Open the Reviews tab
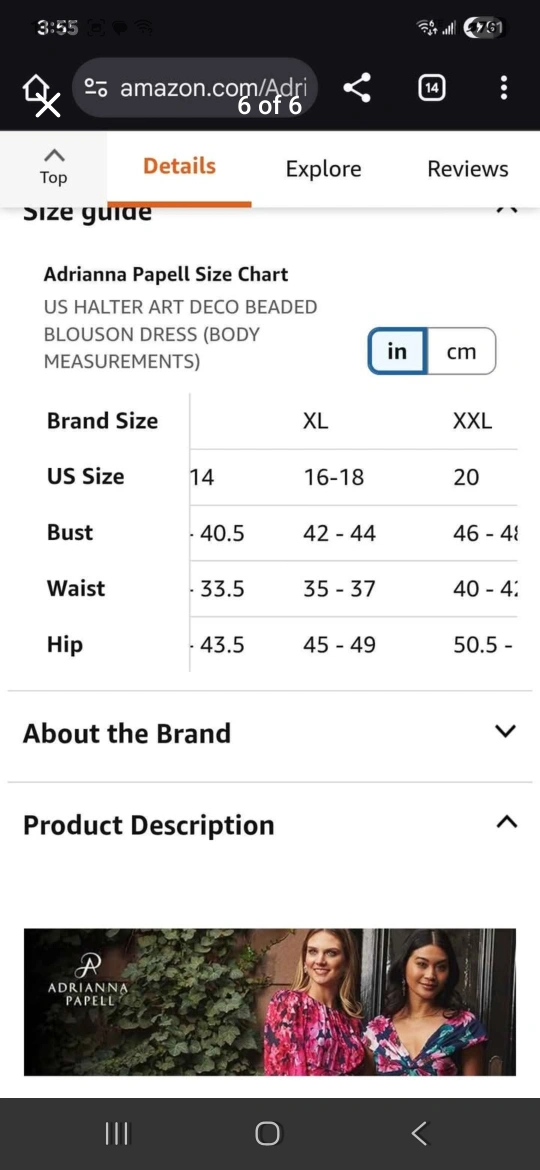The image size is (540, 1170). [x=468, y=169]
